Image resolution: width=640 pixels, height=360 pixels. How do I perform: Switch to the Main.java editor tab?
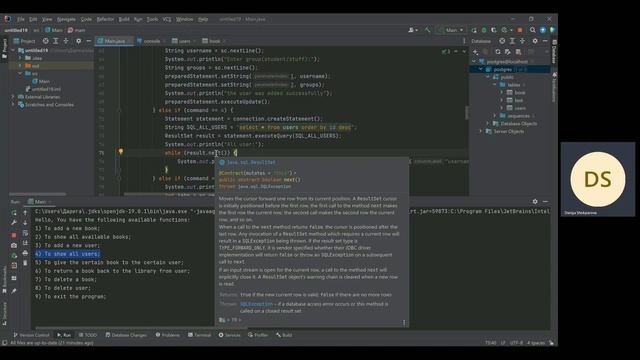click(x=114, y=41)
